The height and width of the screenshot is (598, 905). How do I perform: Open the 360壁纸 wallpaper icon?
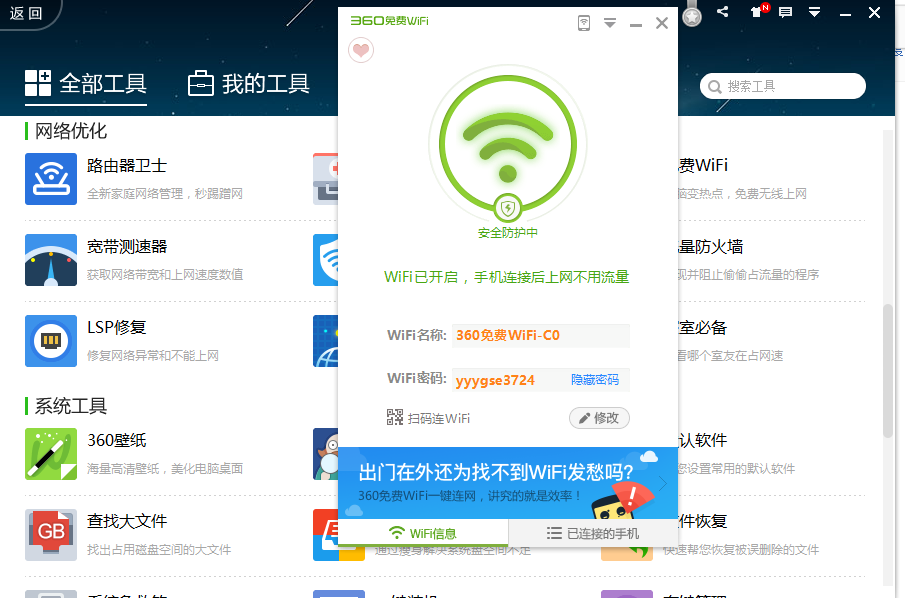click(51, 454)
